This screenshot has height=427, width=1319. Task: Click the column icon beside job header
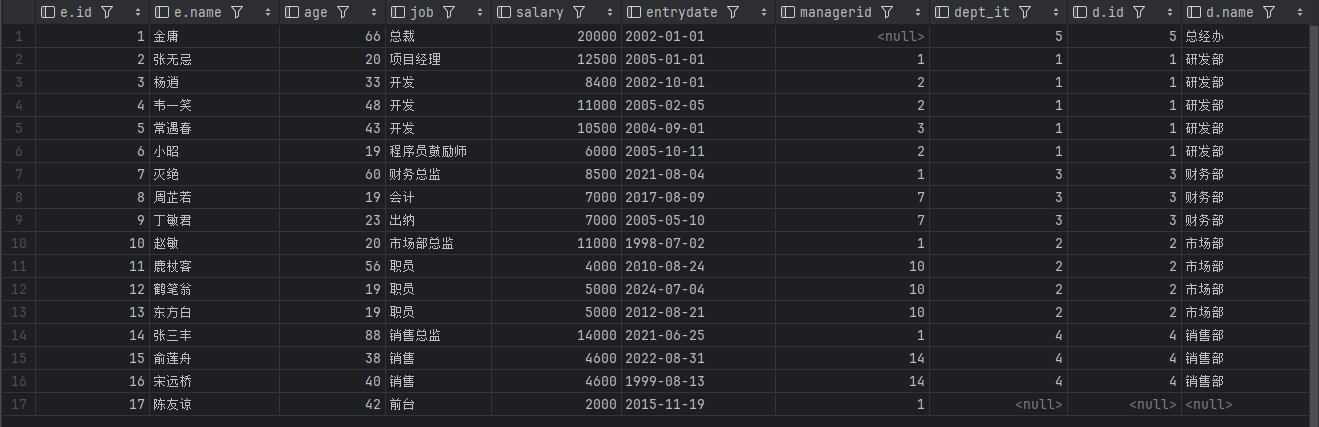[x=398, y=13]
